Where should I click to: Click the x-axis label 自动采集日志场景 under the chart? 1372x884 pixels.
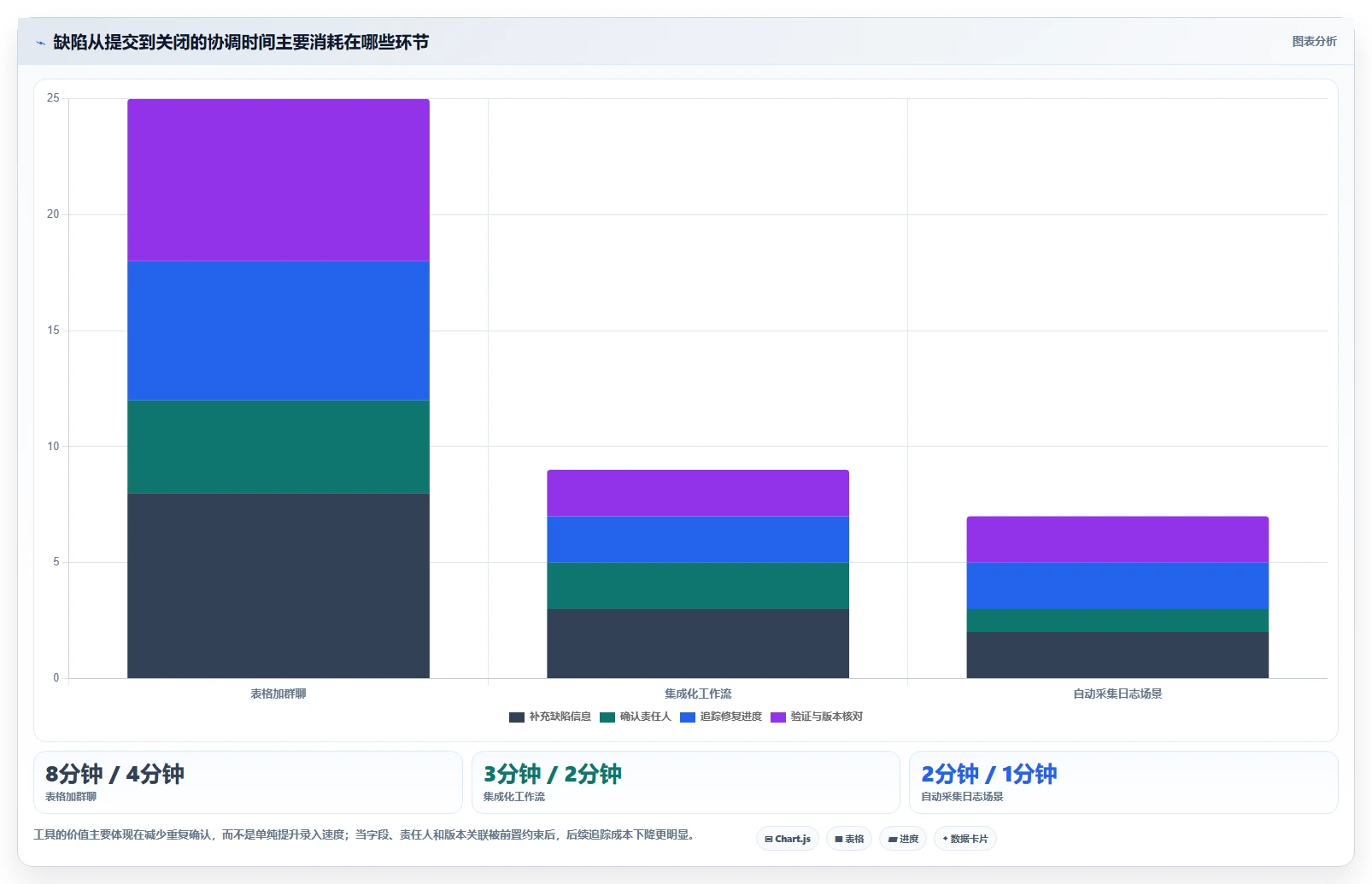1117,694
